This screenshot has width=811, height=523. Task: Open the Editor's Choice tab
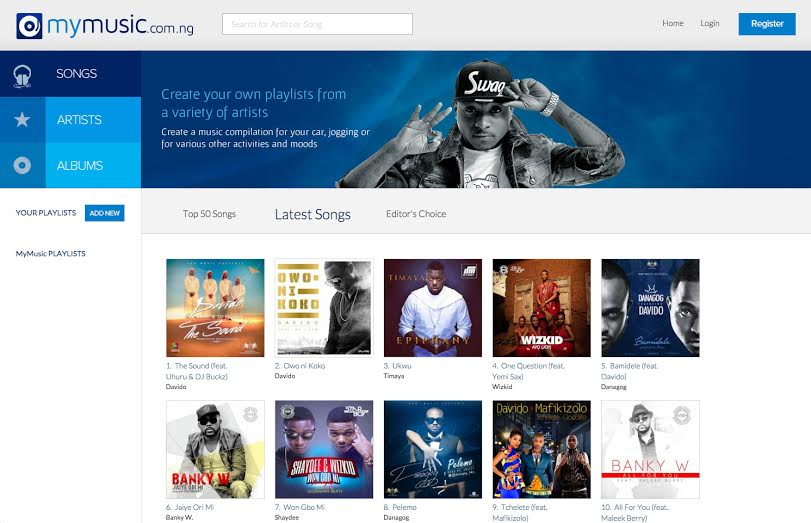click(x=416, y=214)
